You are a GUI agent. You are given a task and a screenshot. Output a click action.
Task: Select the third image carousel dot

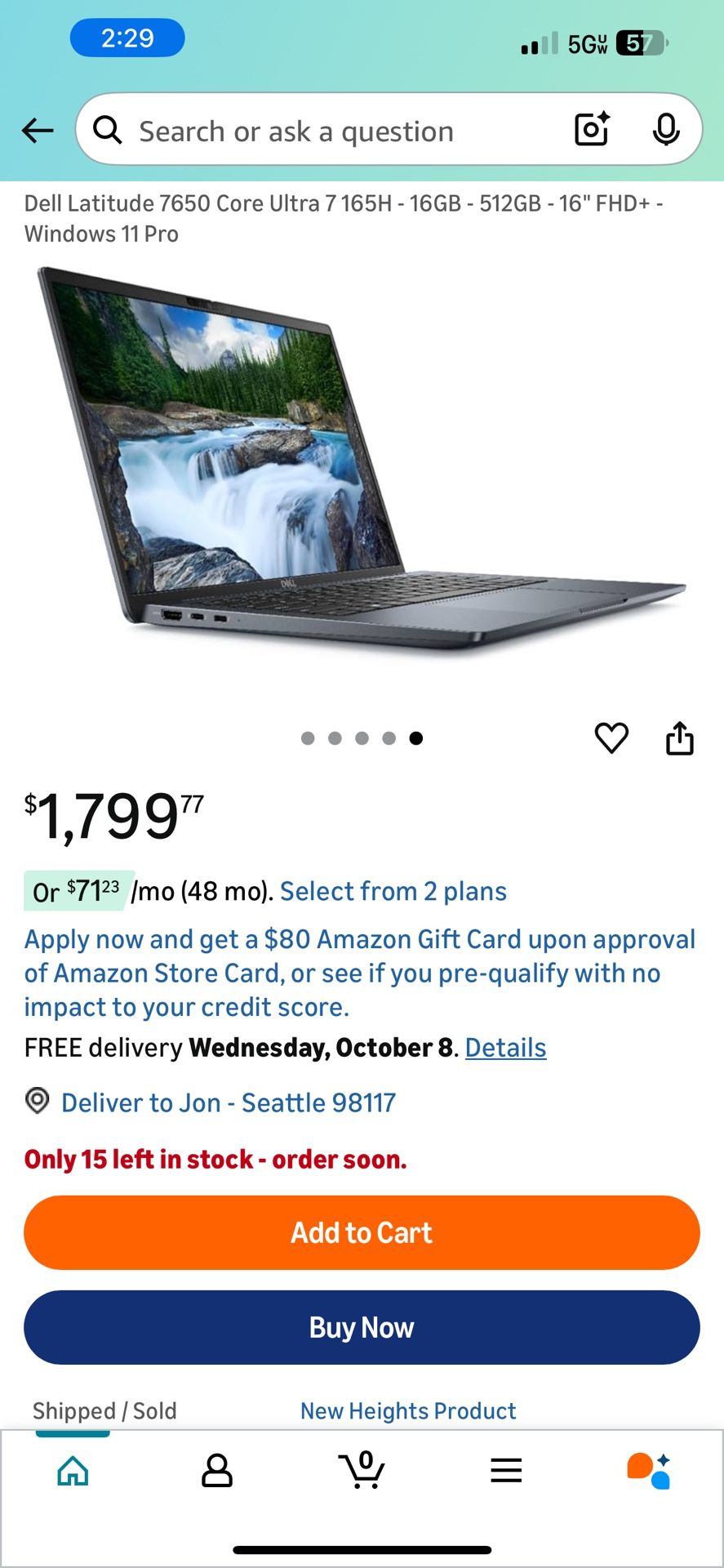tap(362, 738)
